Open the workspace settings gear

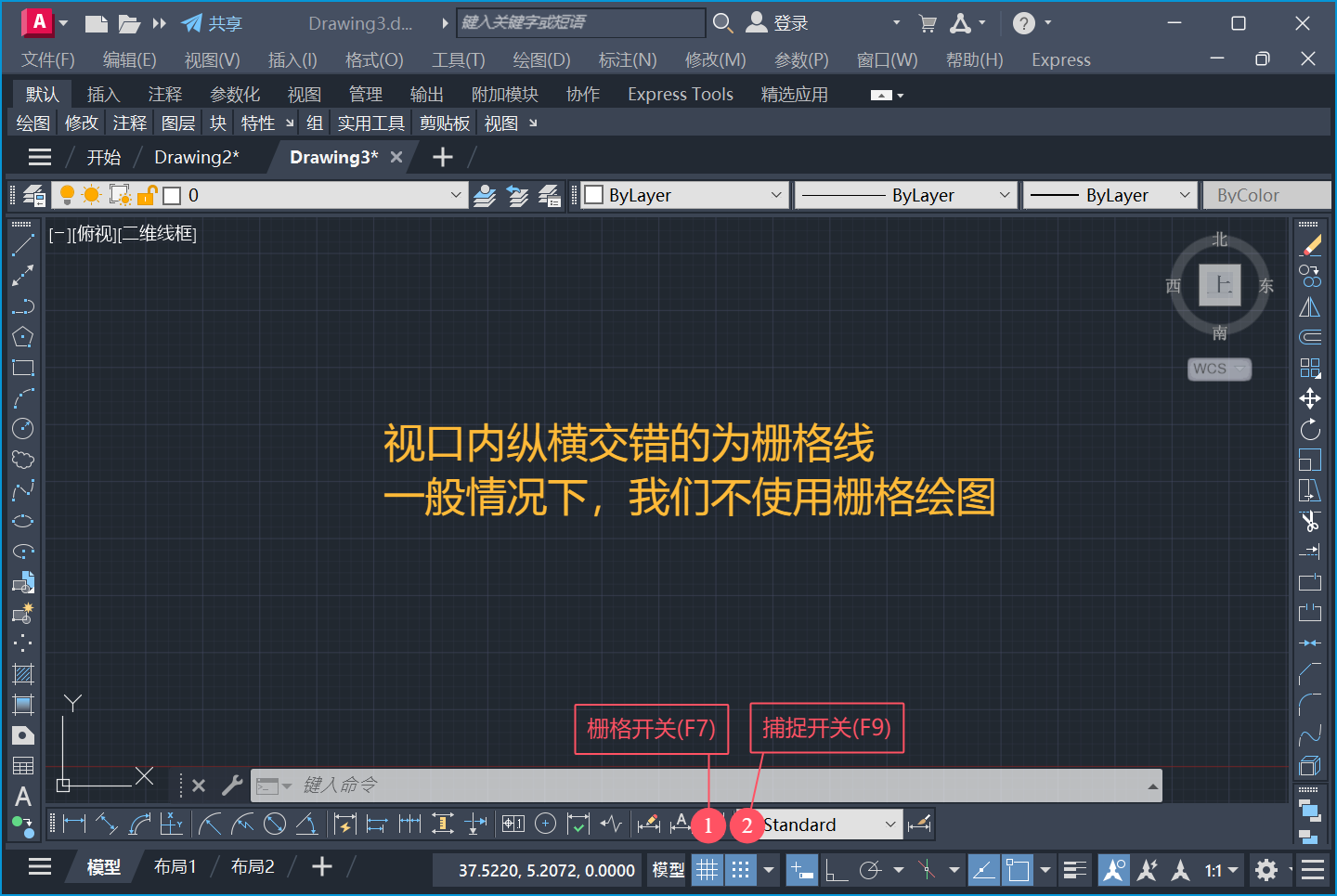[x=1266, y=870]
